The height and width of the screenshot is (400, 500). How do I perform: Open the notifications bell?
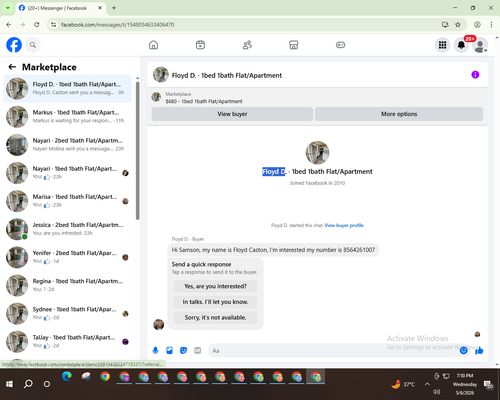tap(461, 45)
